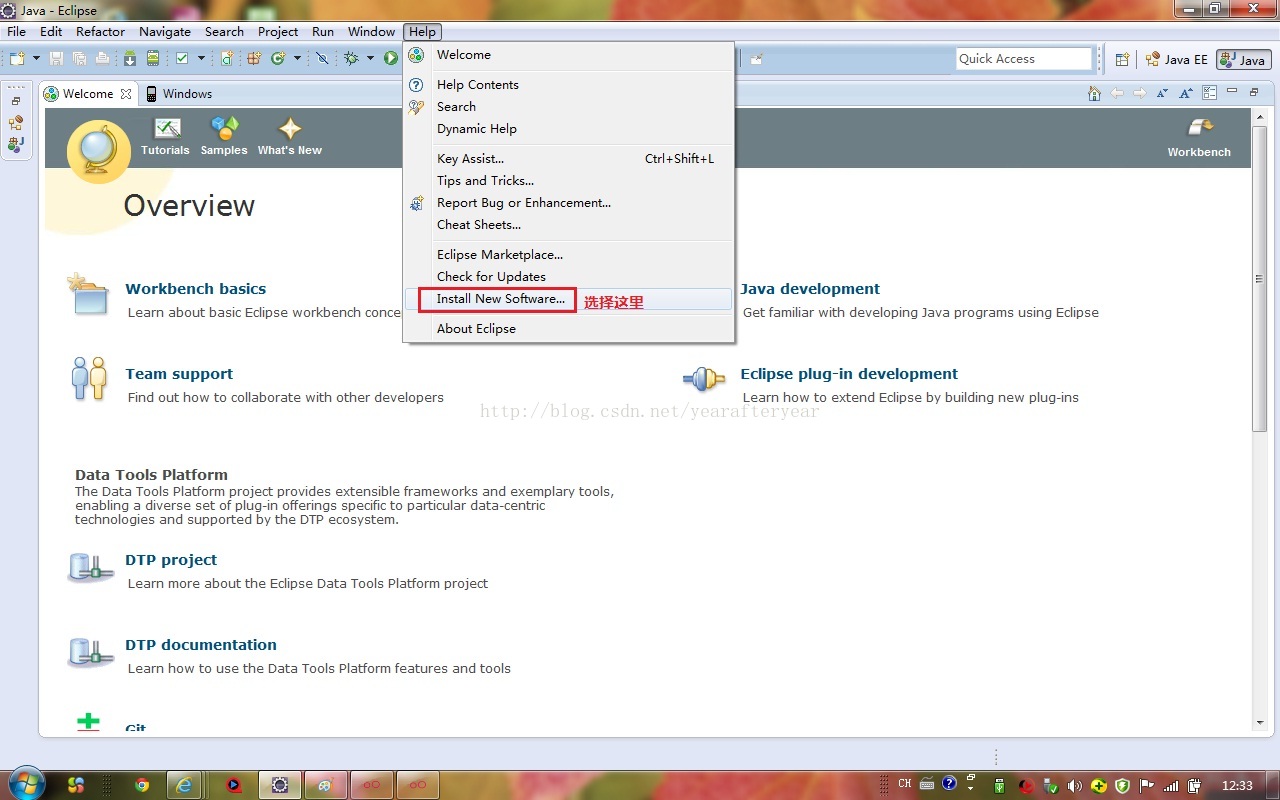This screenshot has width=1280, height=800.
Task: Open Android Virtual Device Manager icon
Action: pyautogui.click(x=153, y=59)
